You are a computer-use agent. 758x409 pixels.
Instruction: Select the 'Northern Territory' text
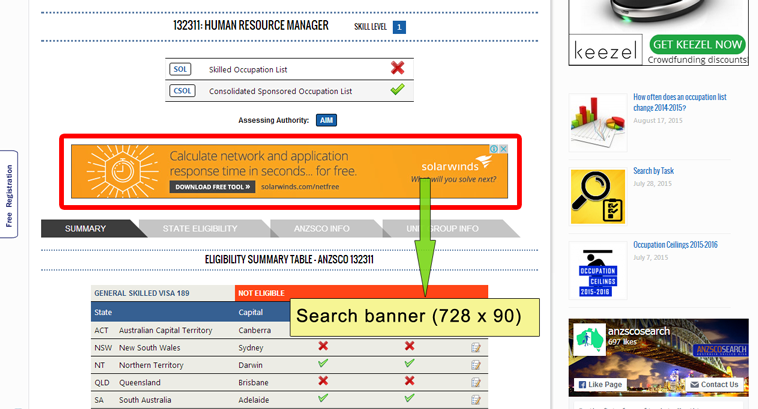(151, 365)
